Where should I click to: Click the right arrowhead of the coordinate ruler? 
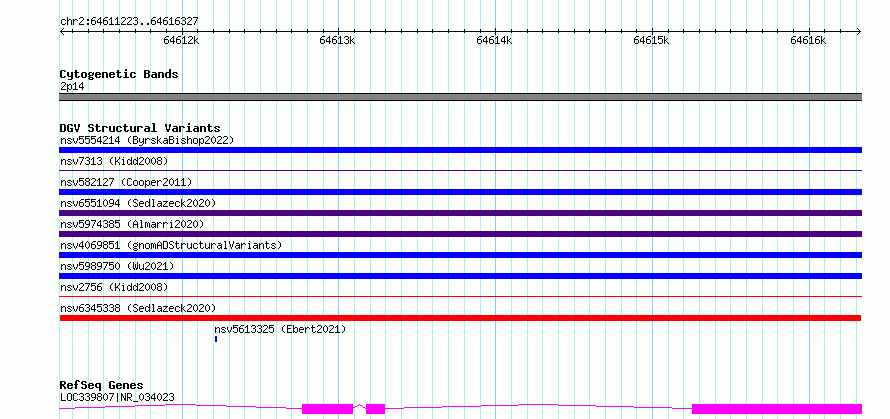pyautogui.click(x=859, y=32)
